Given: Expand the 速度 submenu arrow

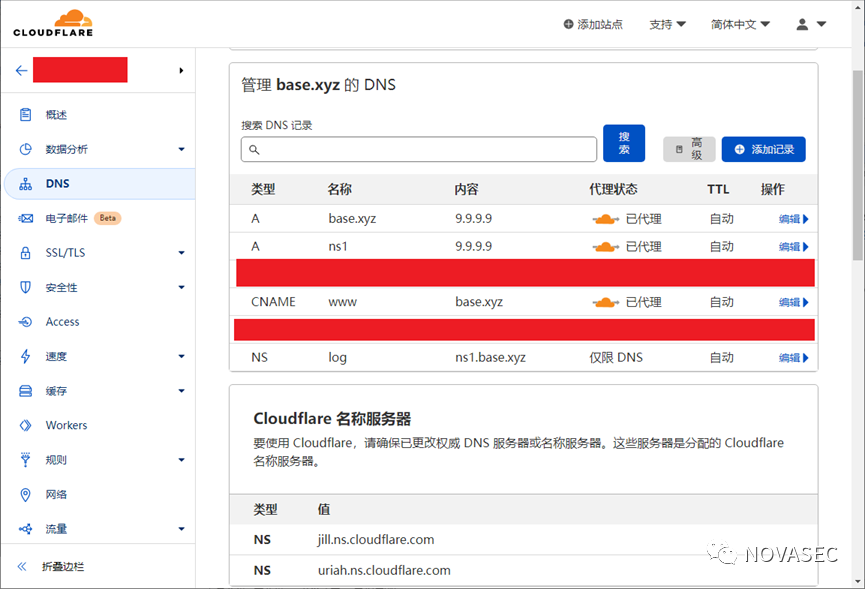Looking at the screenshot, I should [181, 356].
